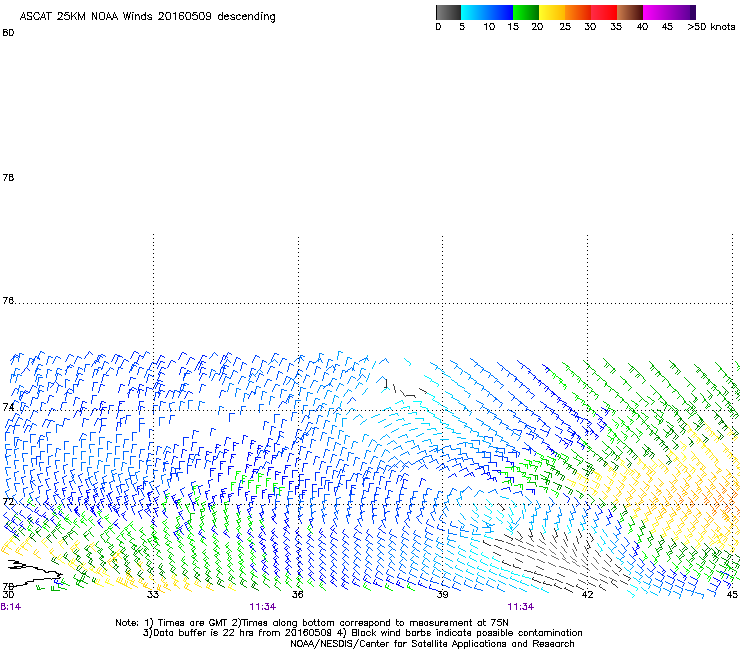740x650 pixels.
Task: Click the latitude label 72
Action: pos(8,501)
